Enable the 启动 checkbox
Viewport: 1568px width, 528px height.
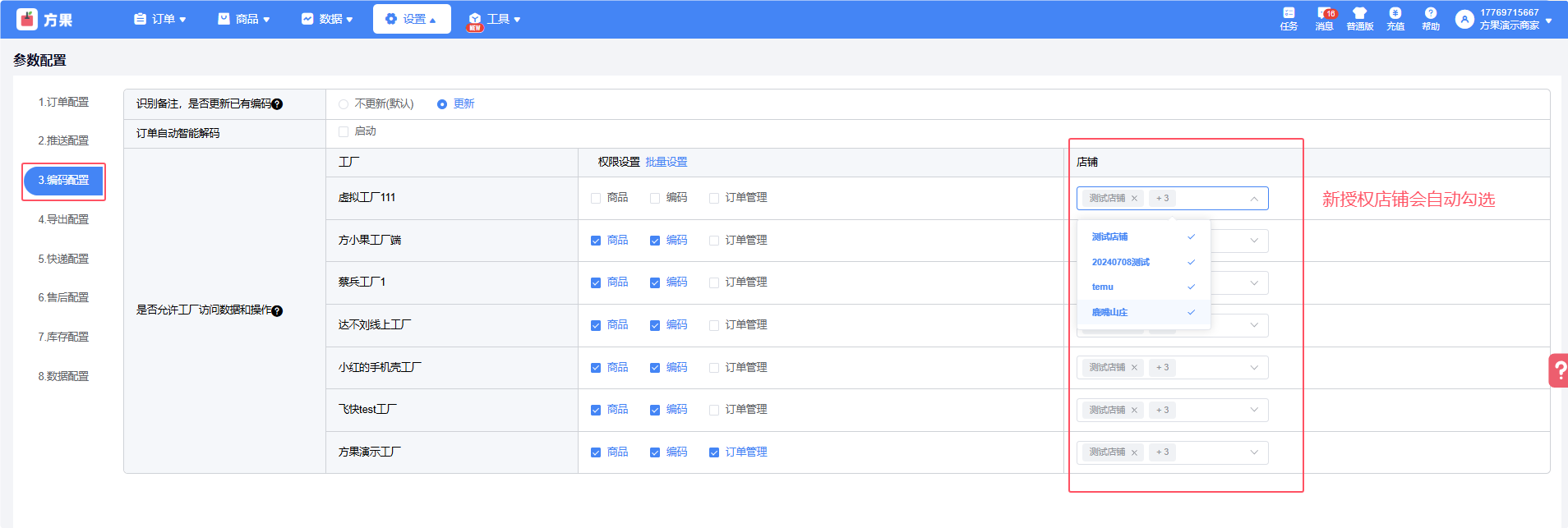click(344, 131)
